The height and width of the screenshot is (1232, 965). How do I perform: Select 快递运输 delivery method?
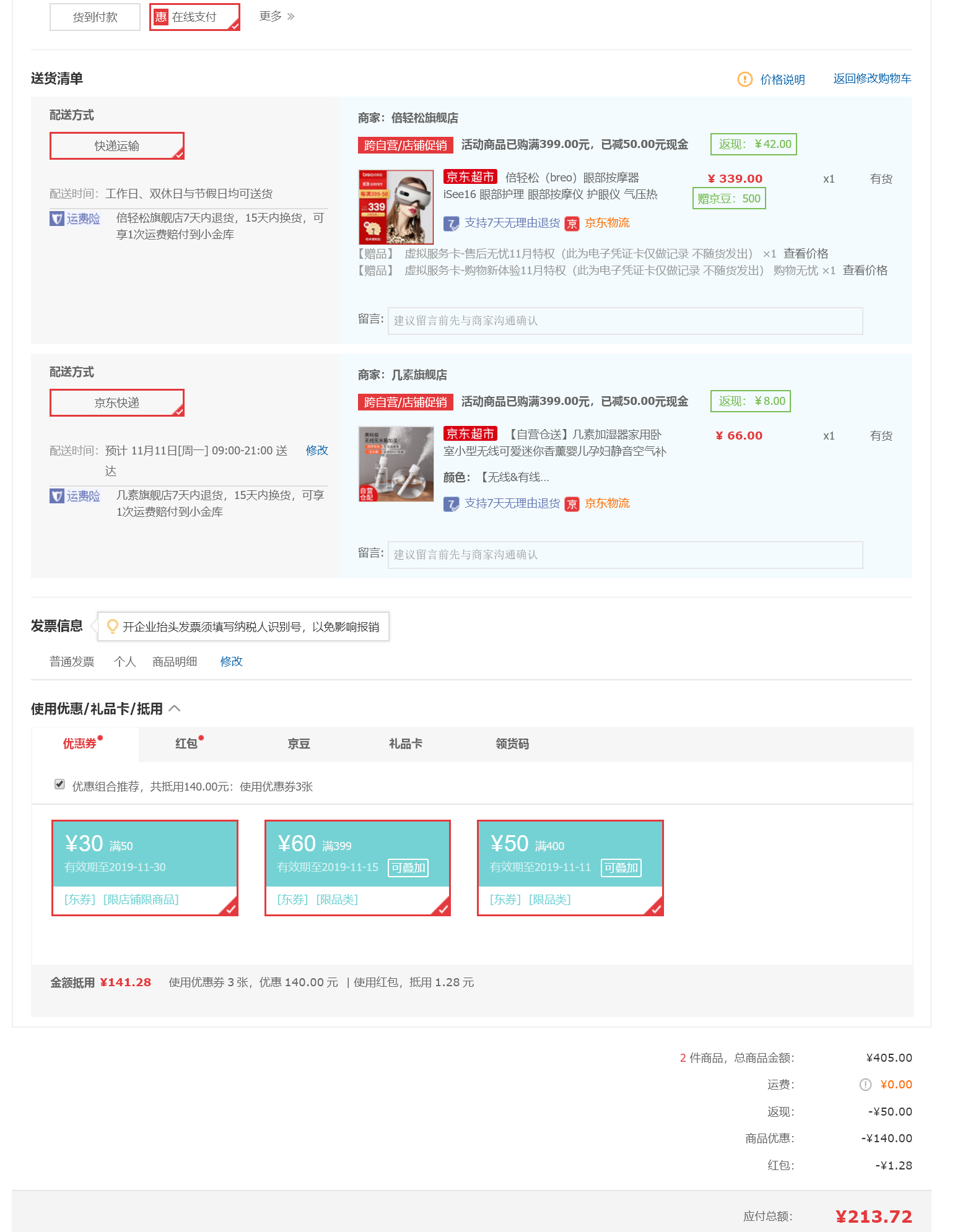[117, 145]
